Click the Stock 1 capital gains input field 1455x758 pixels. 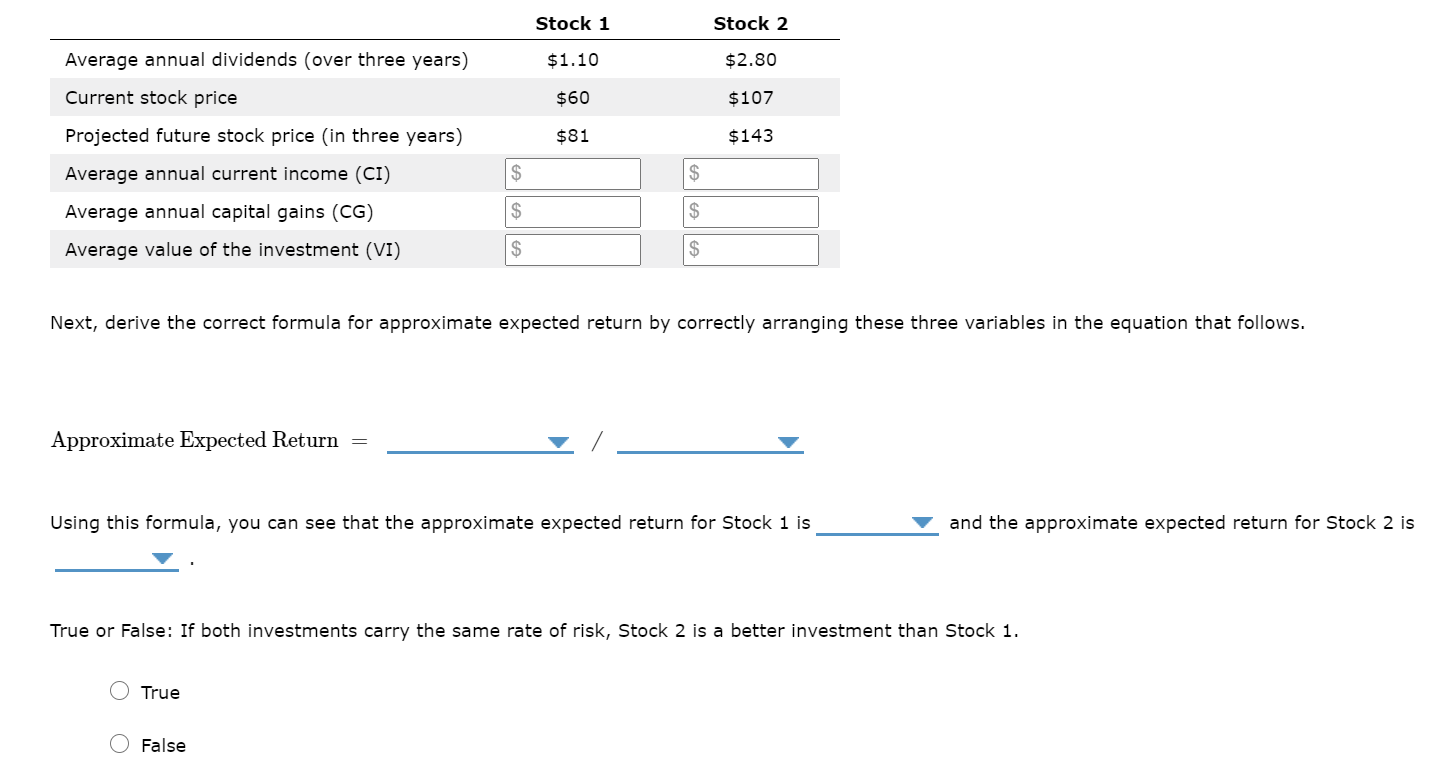(572, 211)
